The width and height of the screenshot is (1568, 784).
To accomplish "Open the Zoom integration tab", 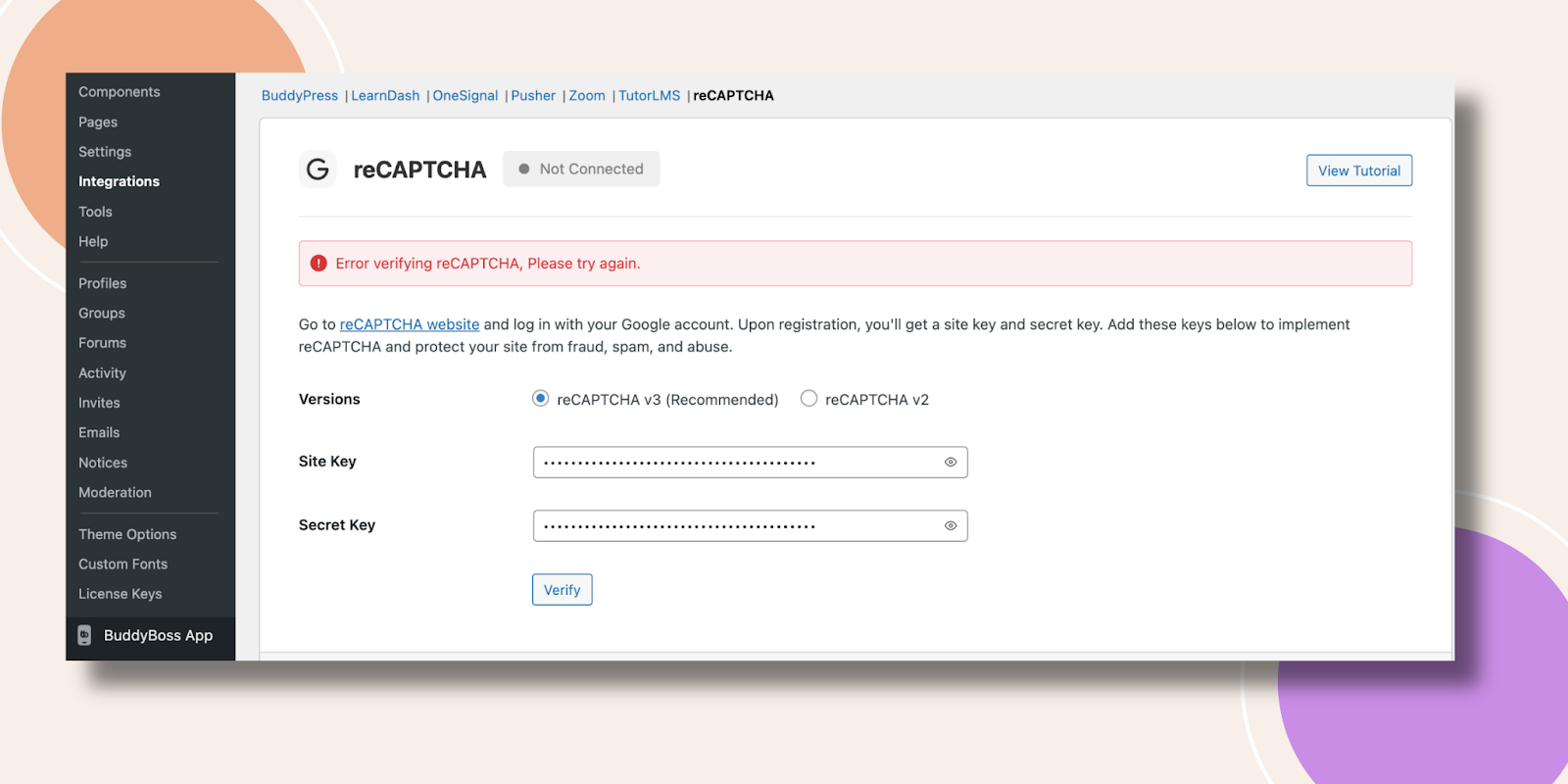I will click(587, 96).
